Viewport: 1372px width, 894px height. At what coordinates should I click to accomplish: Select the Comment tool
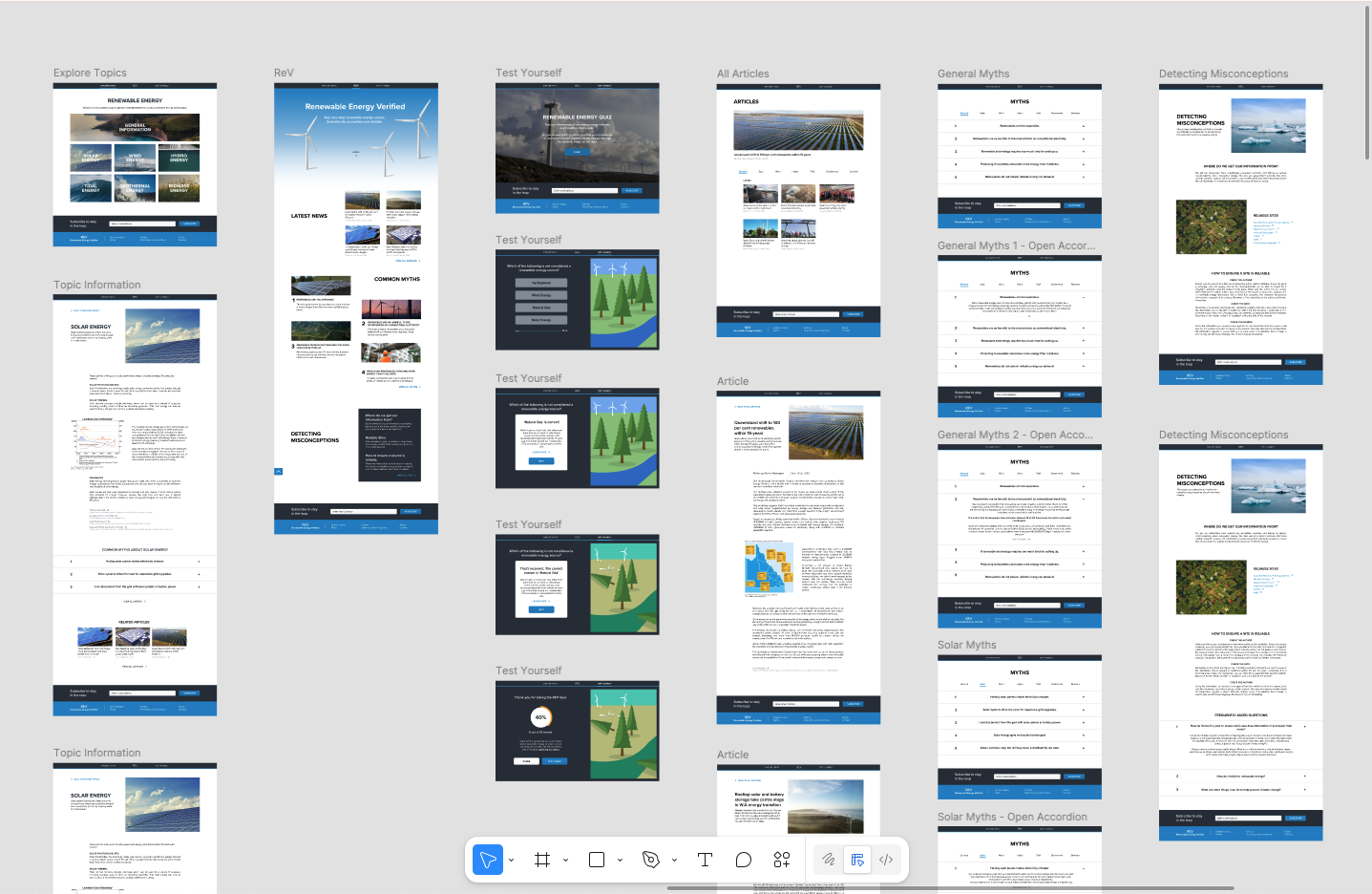744,860
